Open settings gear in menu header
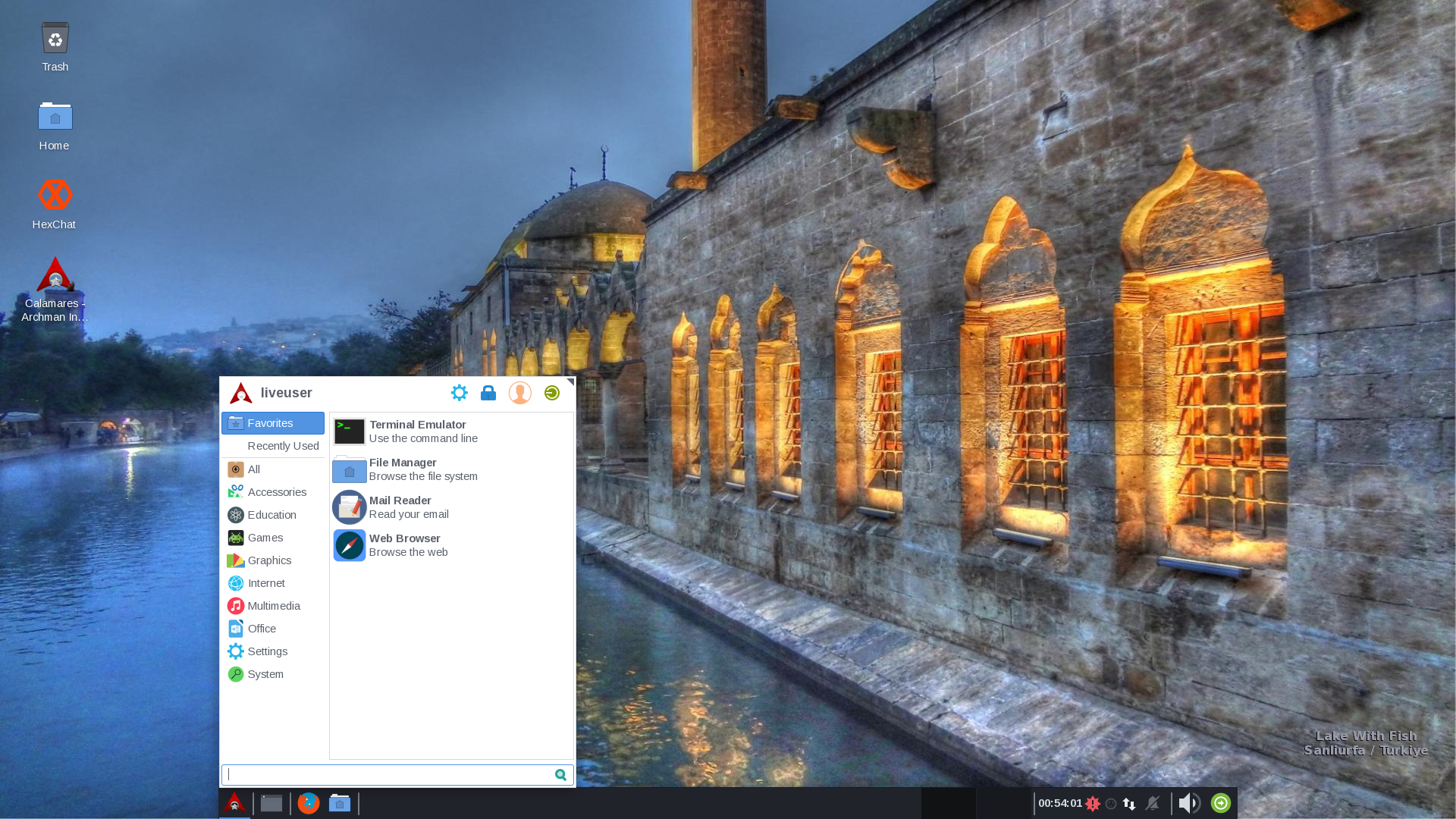This screenshot has height=819, width=1456. (x=460, y=393)
